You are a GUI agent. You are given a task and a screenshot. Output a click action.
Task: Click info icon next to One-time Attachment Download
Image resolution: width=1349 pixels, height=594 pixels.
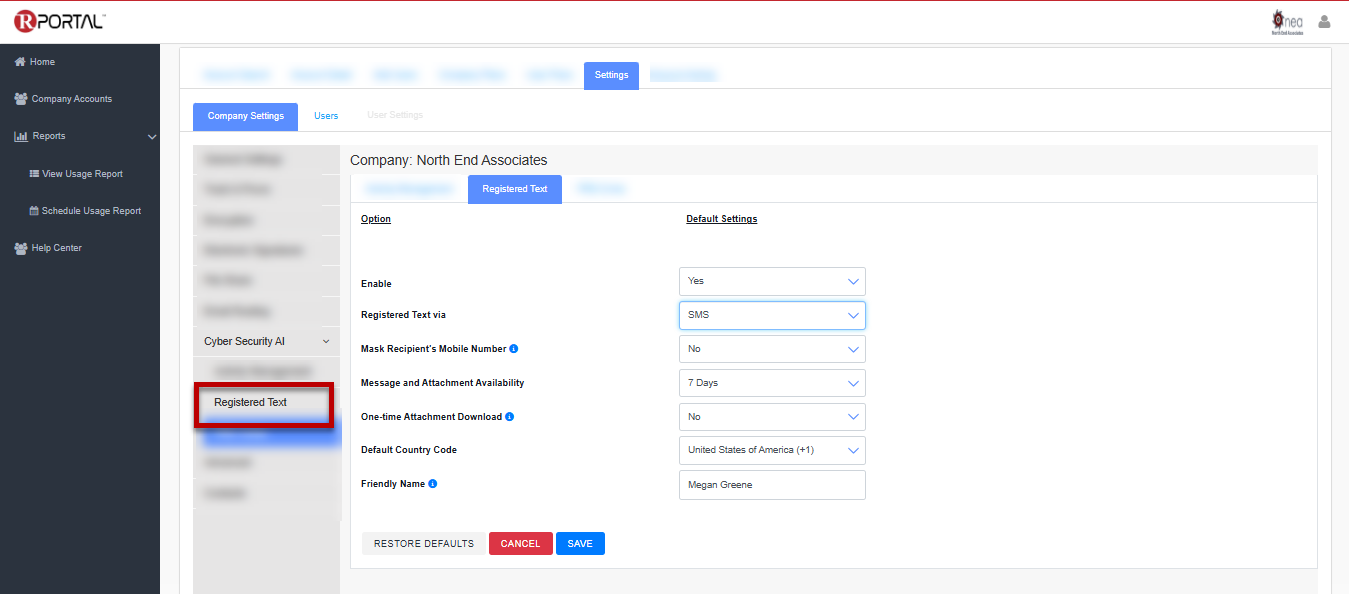pyautogui.click(x=509, y=416)
